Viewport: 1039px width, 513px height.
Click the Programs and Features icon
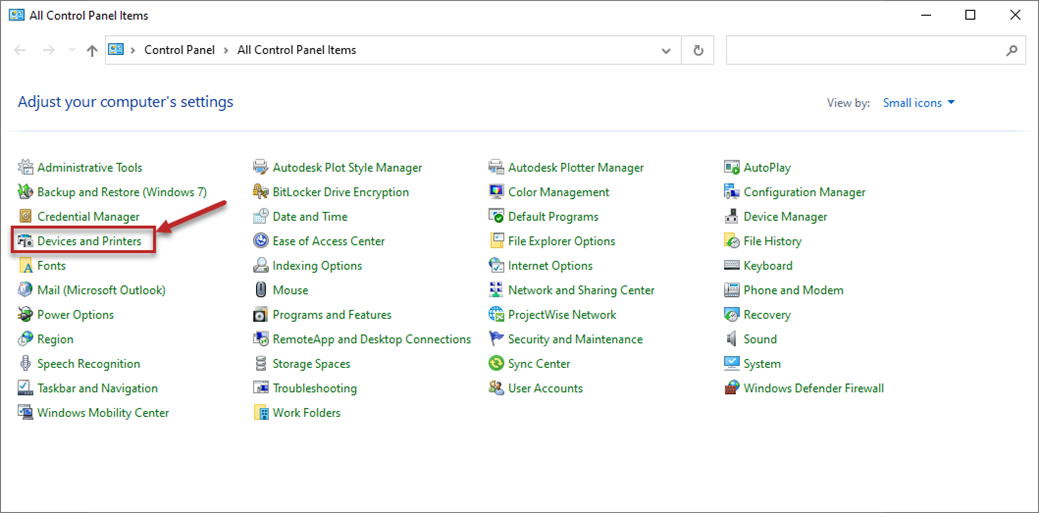point(260,315)
